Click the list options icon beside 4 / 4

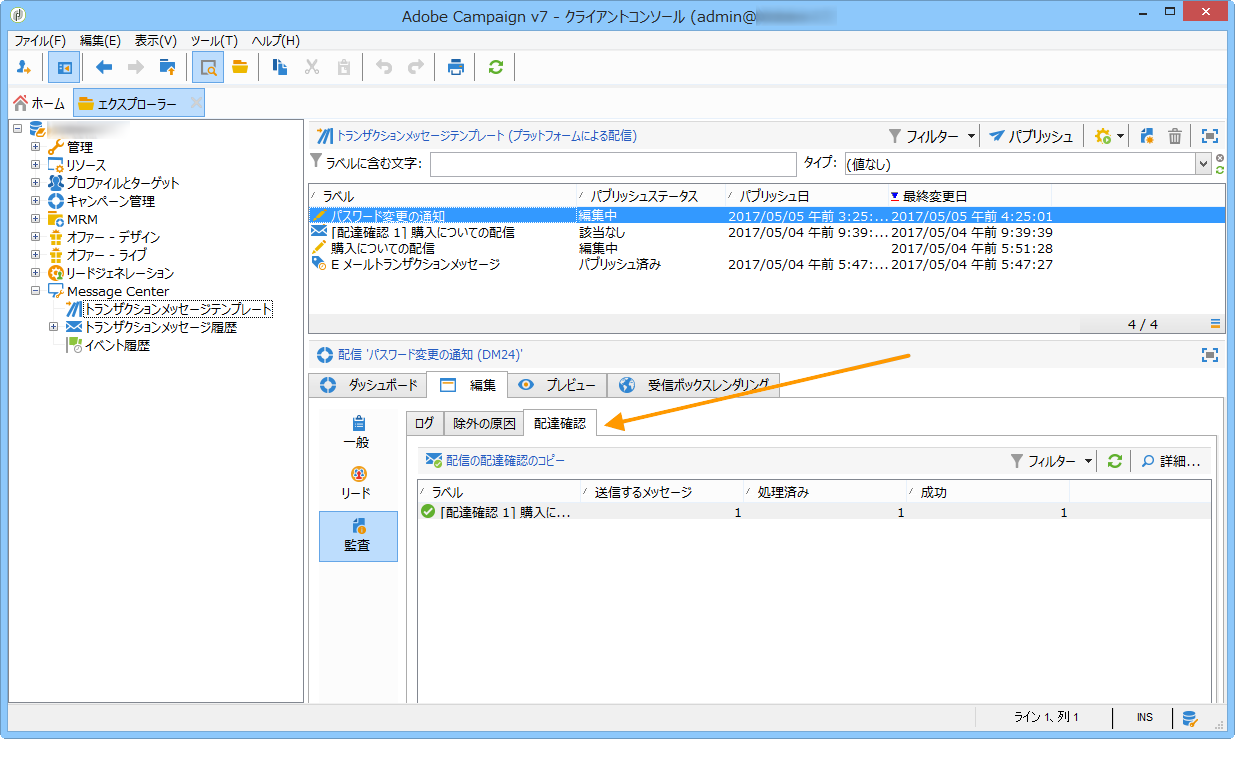pyautogui.click(x=1215, y=323)
